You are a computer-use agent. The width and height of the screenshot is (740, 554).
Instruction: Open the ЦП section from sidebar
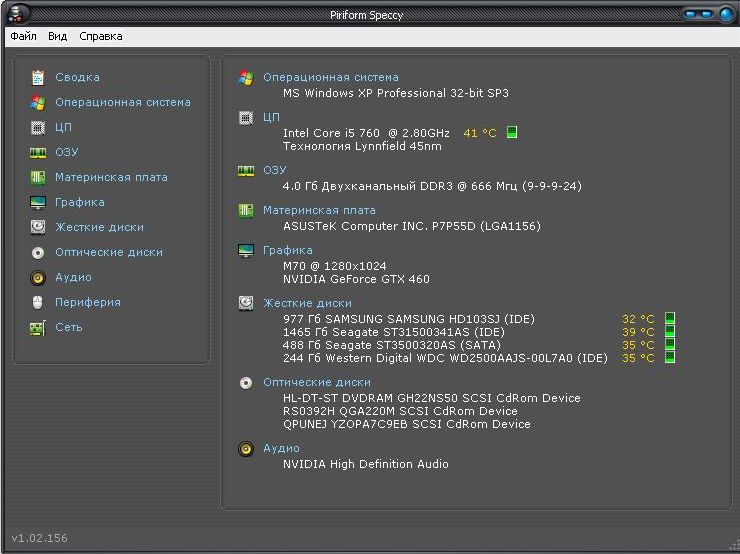coord(63,127)
